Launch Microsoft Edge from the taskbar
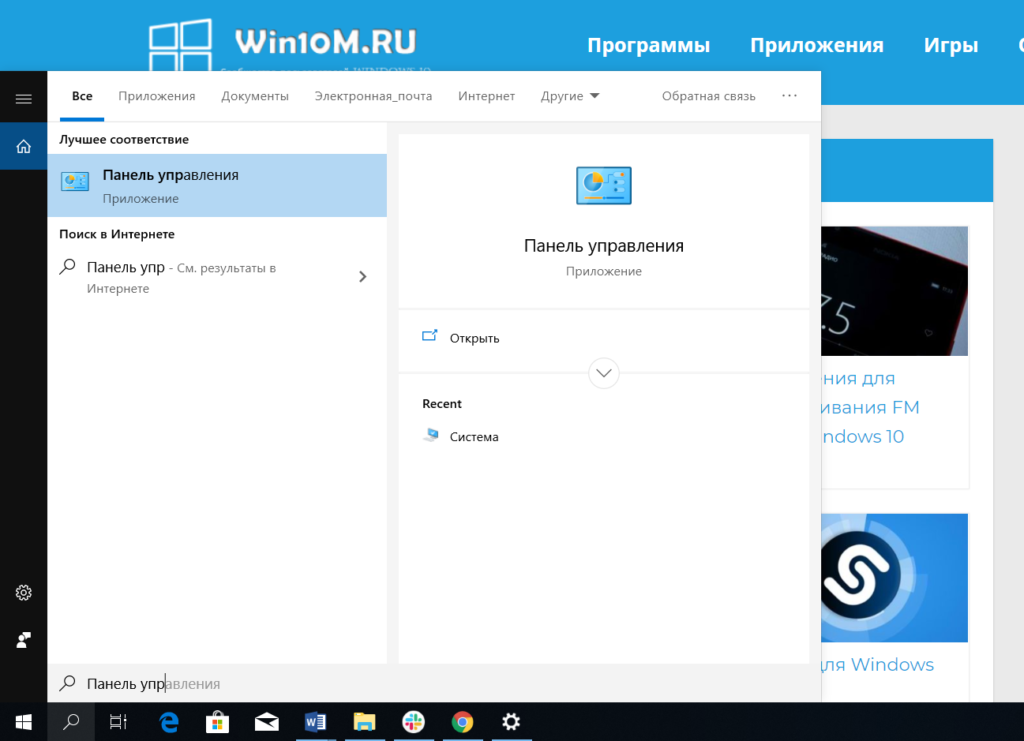 169,721
